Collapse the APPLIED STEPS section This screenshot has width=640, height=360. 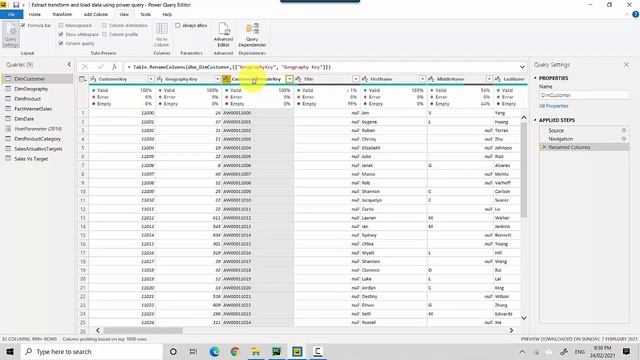point(535,120)
